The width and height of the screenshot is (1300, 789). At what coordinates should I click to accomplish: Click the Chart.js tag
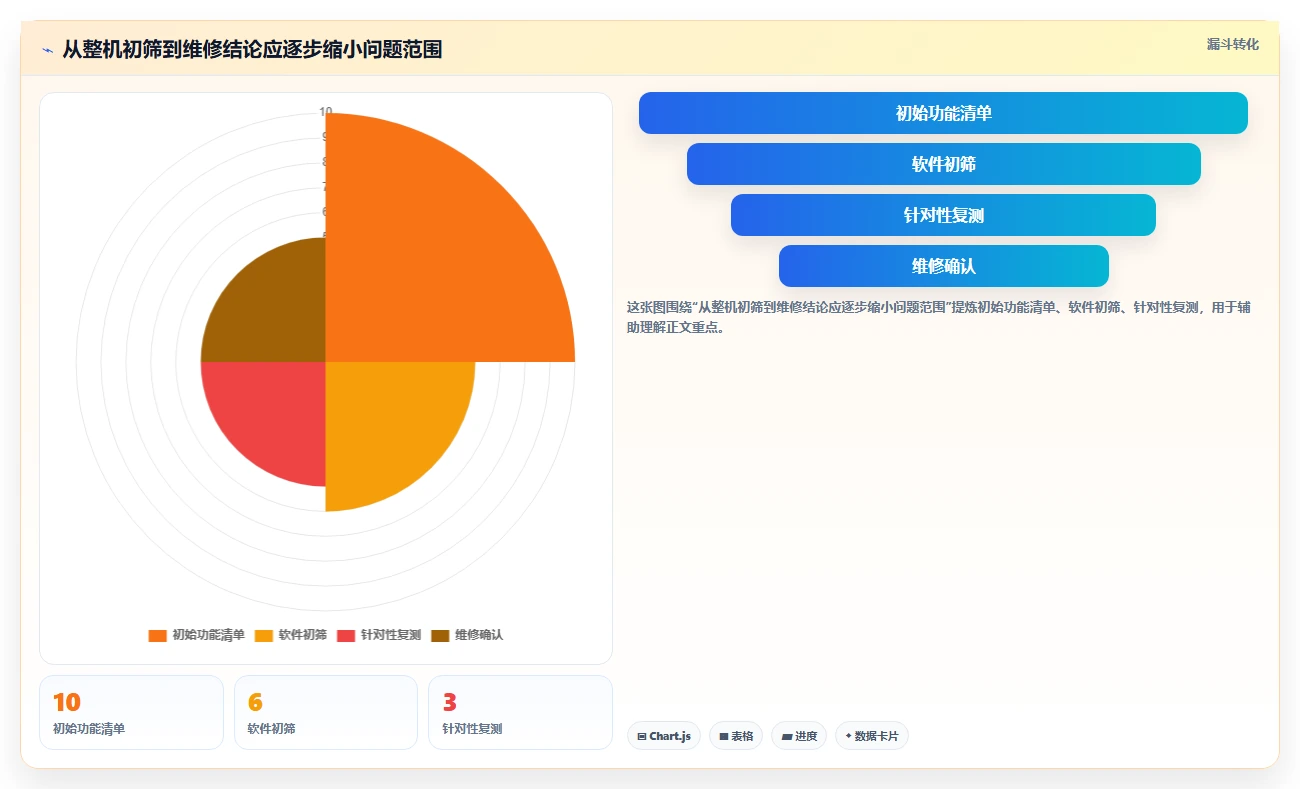click(x=664, y=736)
